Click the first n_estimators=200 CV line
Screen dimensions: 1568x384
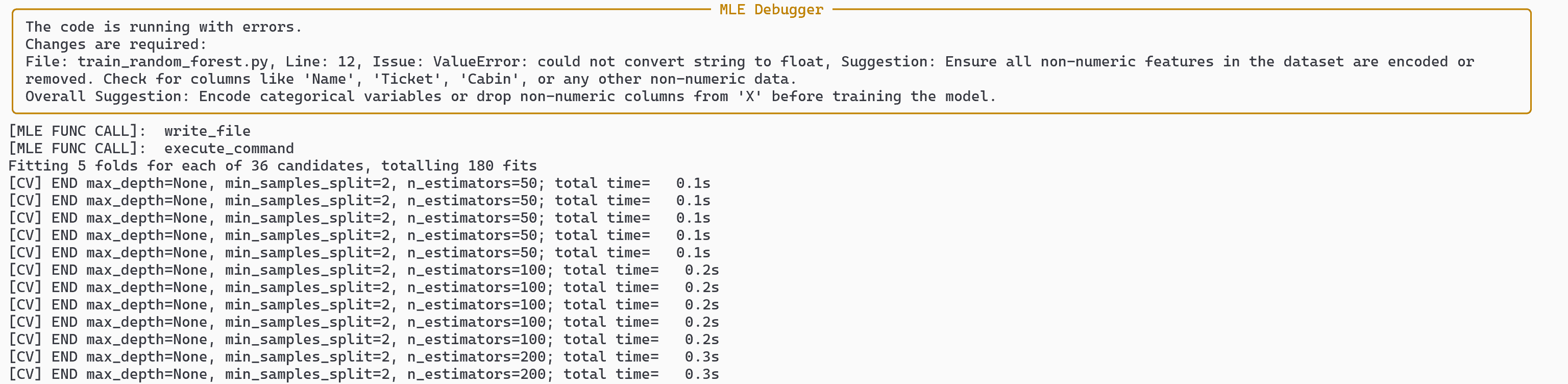(363, 356)
